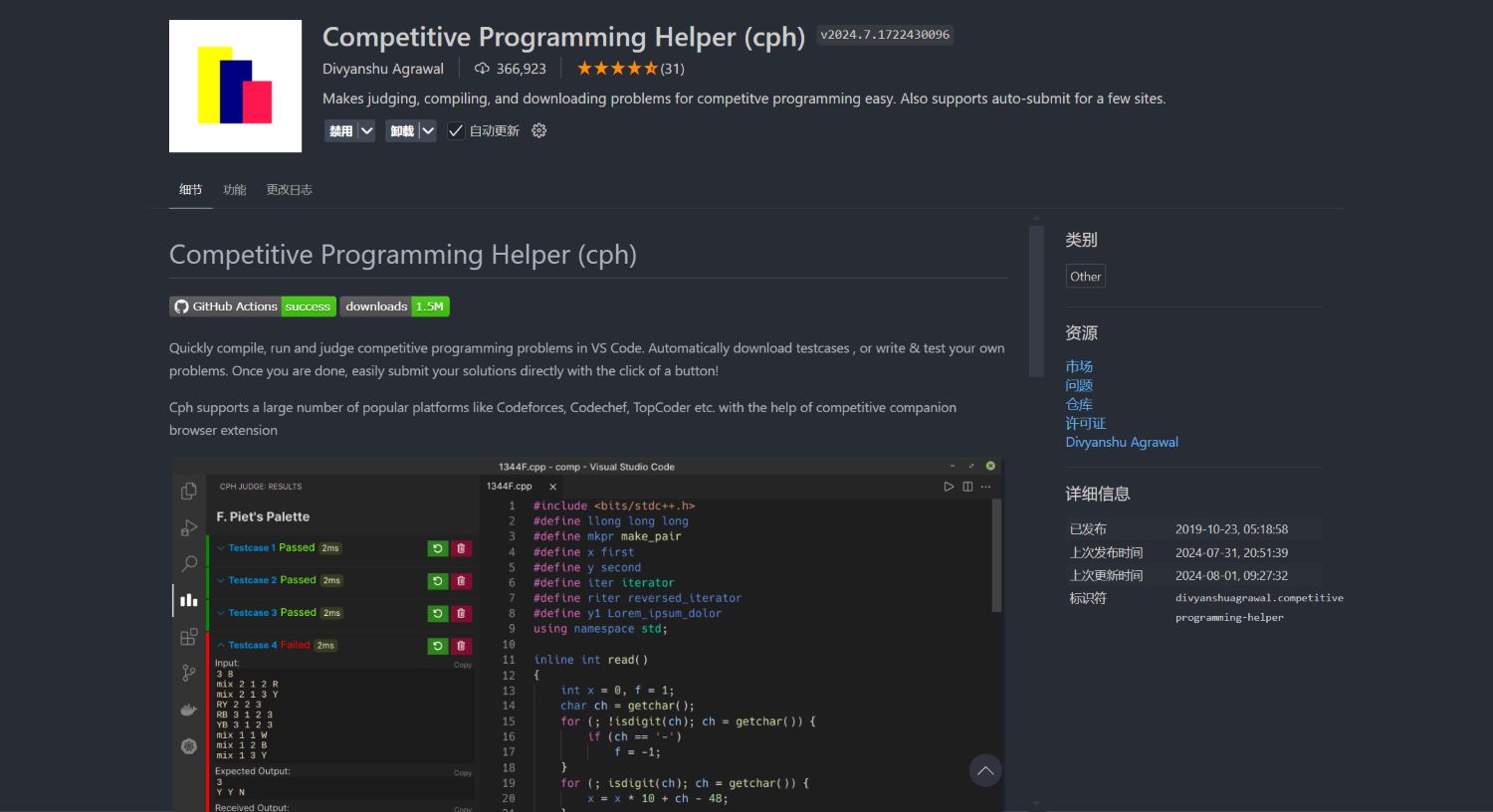Open the 问题 resource link
The height and width of the screenshot is (812, 1493).
click(1079, 385)
